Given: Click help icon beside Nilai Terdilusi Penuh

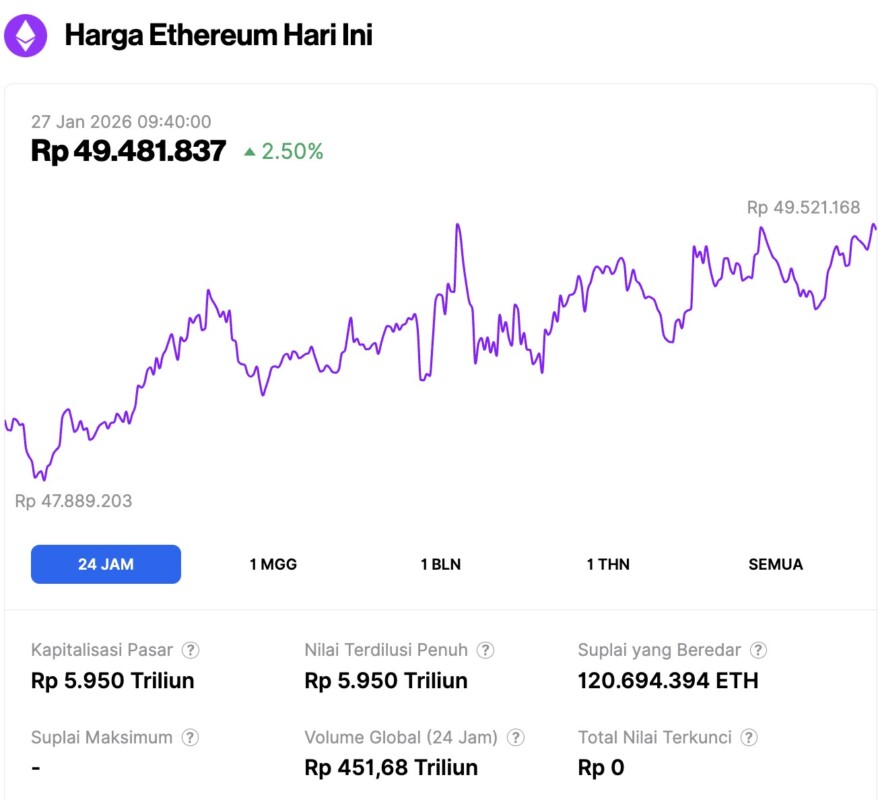Looking at the screenshot, I should tap(485, 650).
